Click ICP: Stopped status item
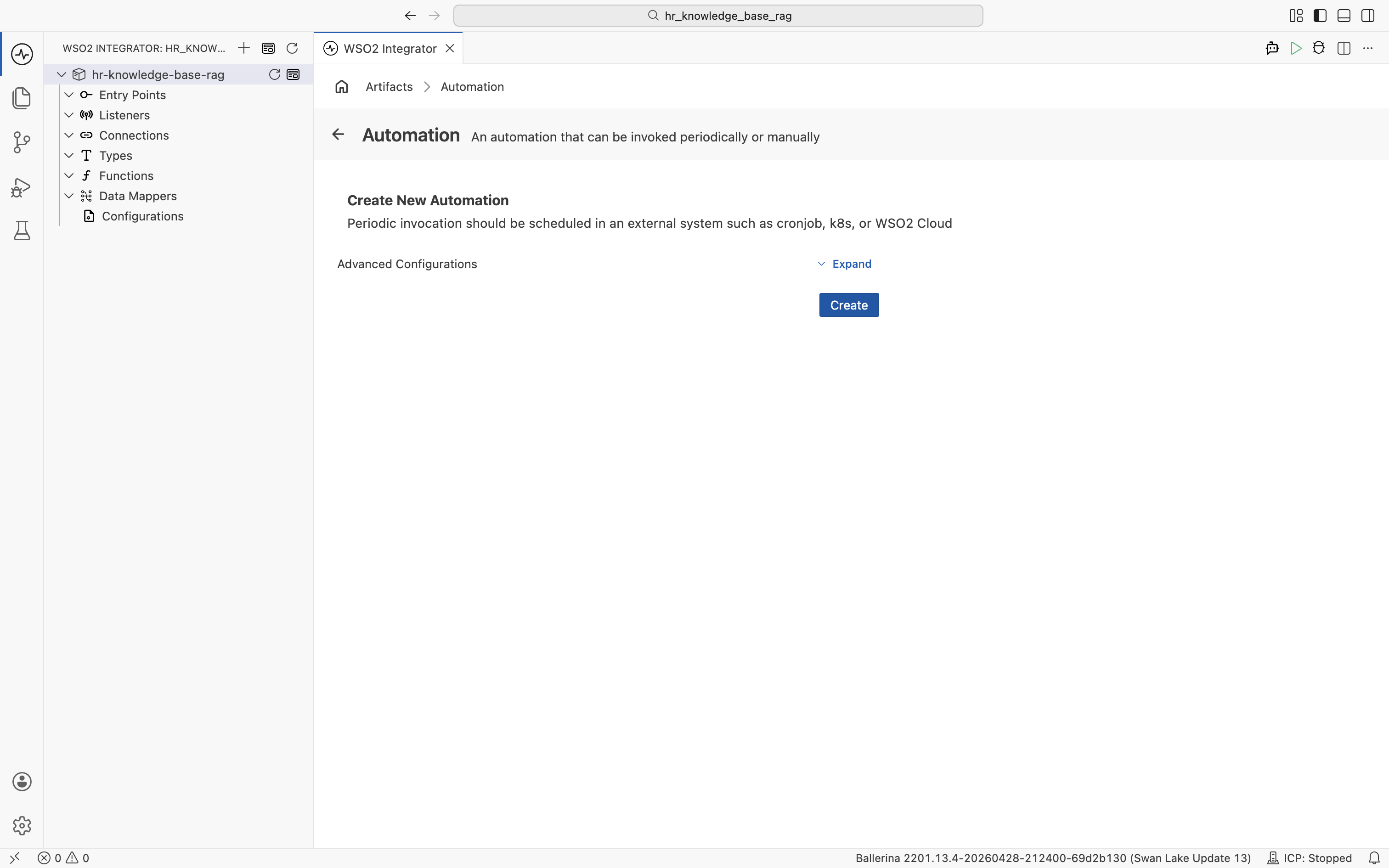This screenshot has height=868, width=1389. click(1309, 858)
